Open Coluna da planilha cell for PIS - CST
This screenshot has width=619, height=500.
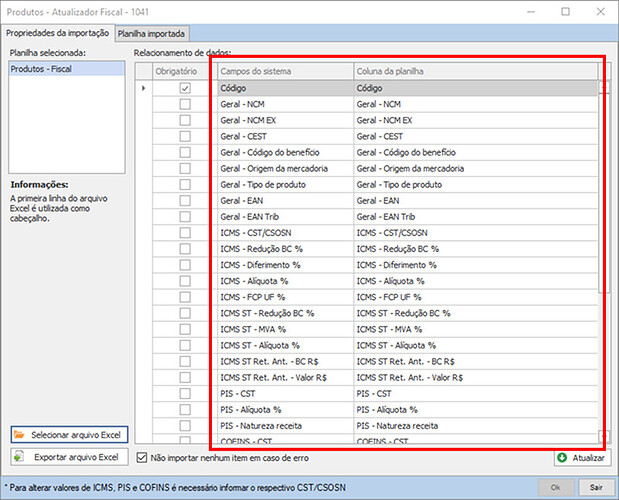click(x=475, y=393)
